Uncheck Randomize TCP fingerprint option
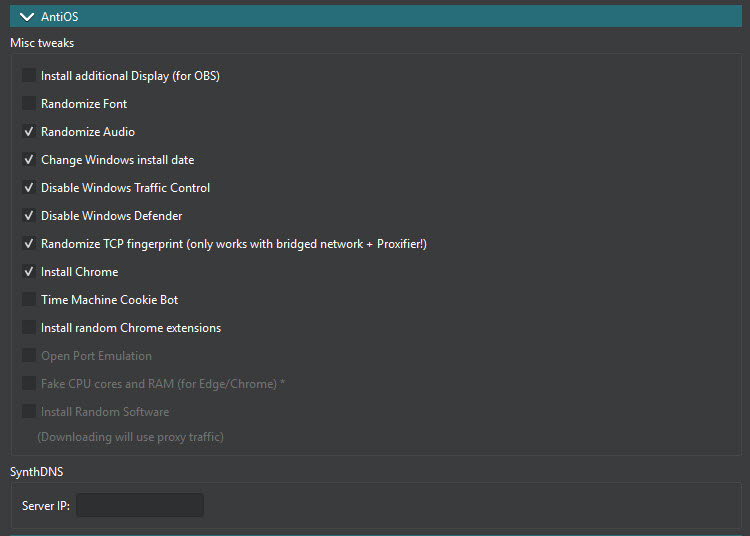 coord(29,244)
